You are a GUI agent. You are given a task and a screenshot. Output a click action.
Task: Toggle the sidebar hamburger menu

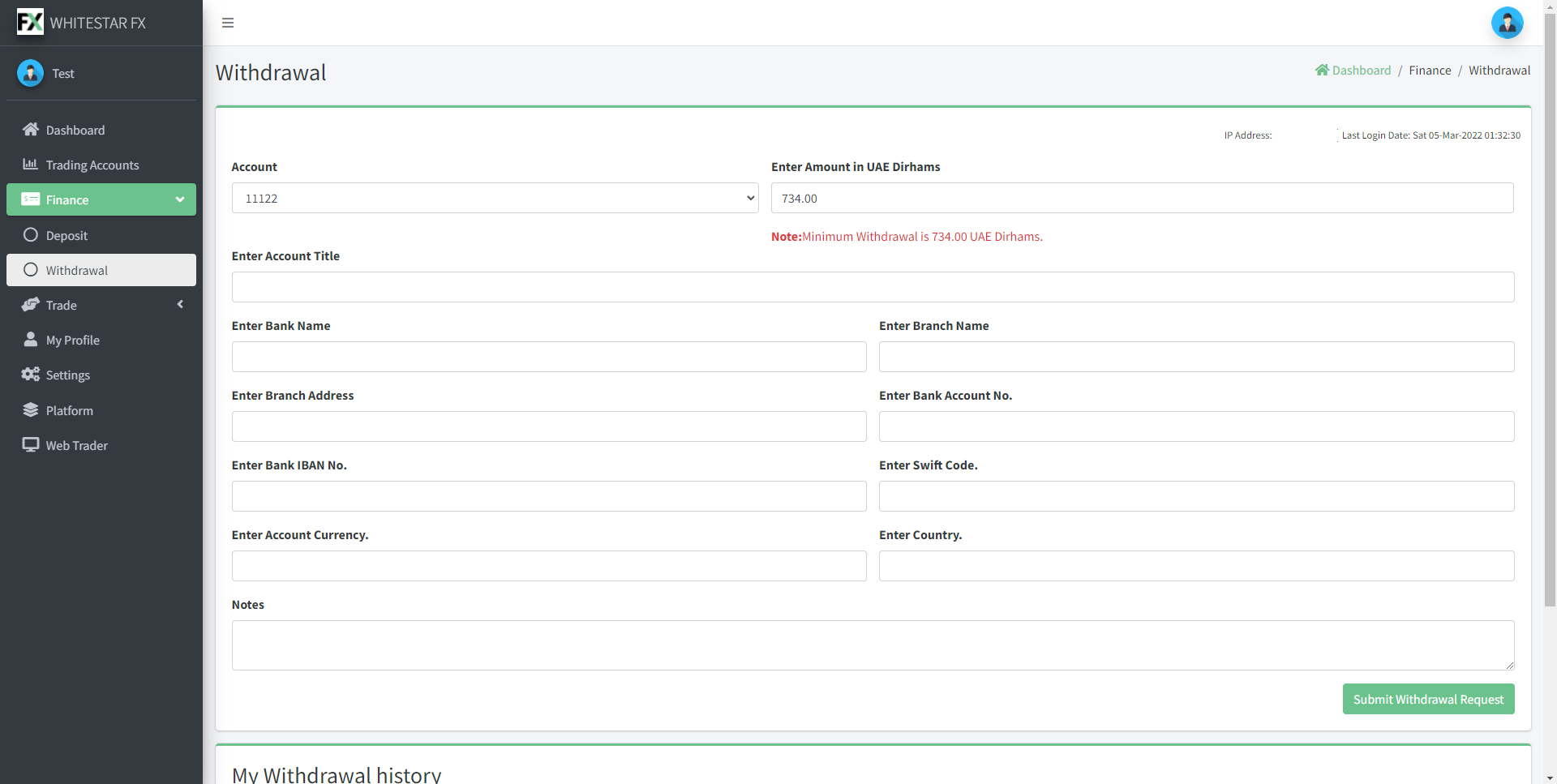[228, 23]
